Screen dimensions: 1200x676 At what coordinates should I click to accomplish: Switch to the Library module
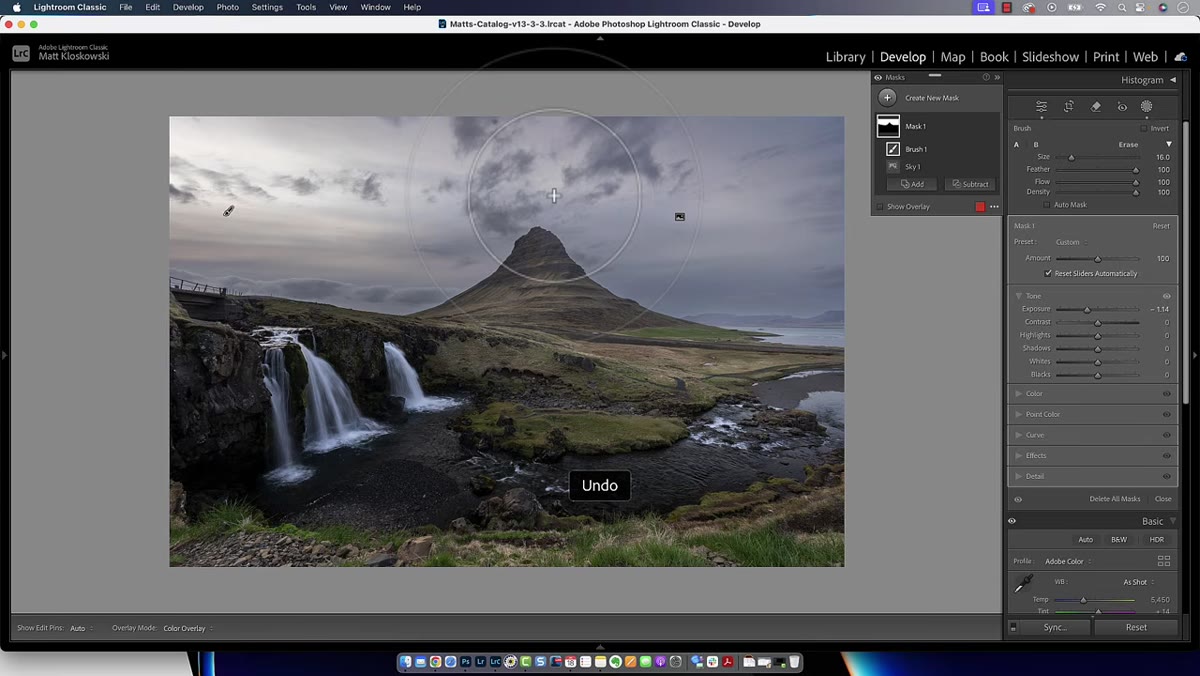(x=845, y=57)
